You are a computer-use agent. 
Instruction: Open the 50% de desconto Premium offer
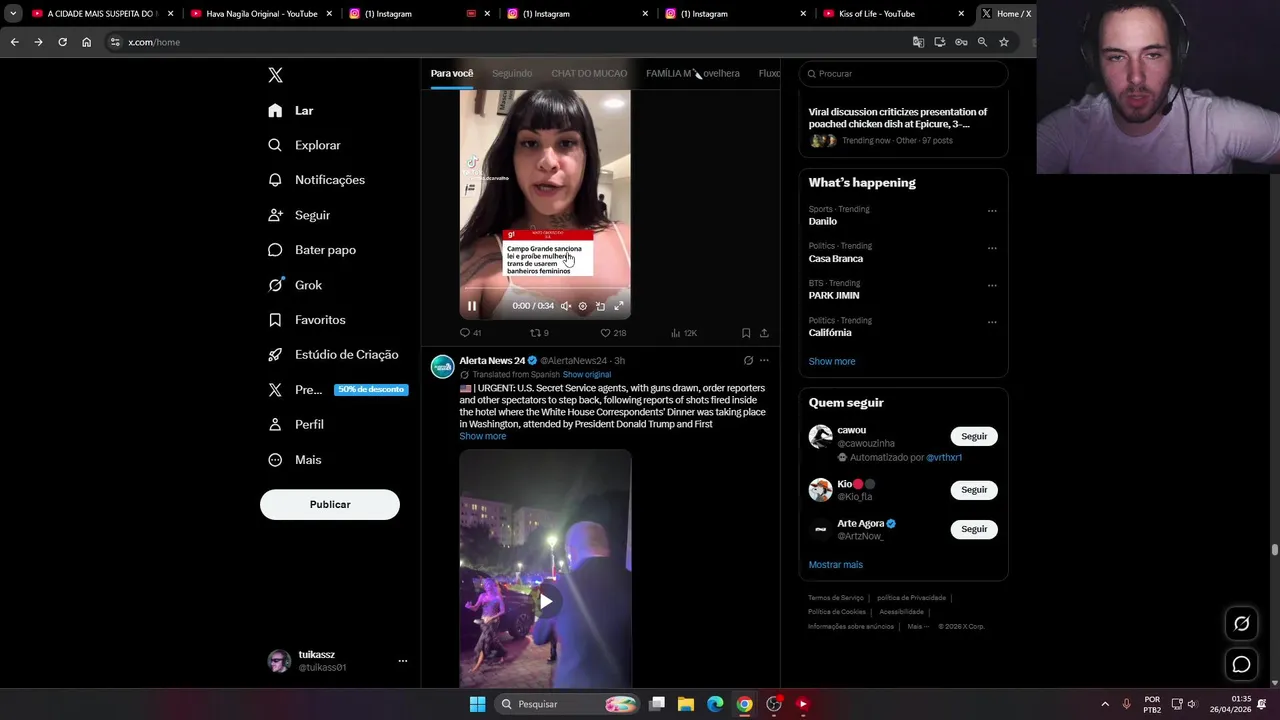371,390
